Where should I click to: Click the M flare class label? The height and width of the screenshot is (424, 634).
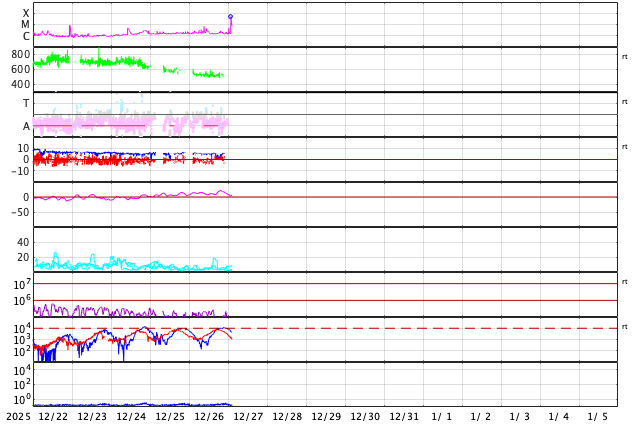point(26,25)
